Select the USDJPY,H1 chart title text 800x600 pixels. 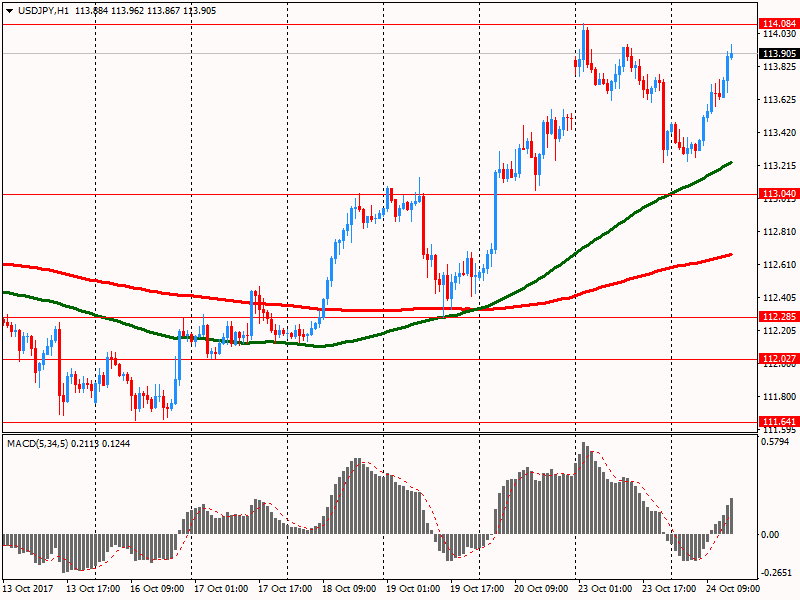(43, 11)
